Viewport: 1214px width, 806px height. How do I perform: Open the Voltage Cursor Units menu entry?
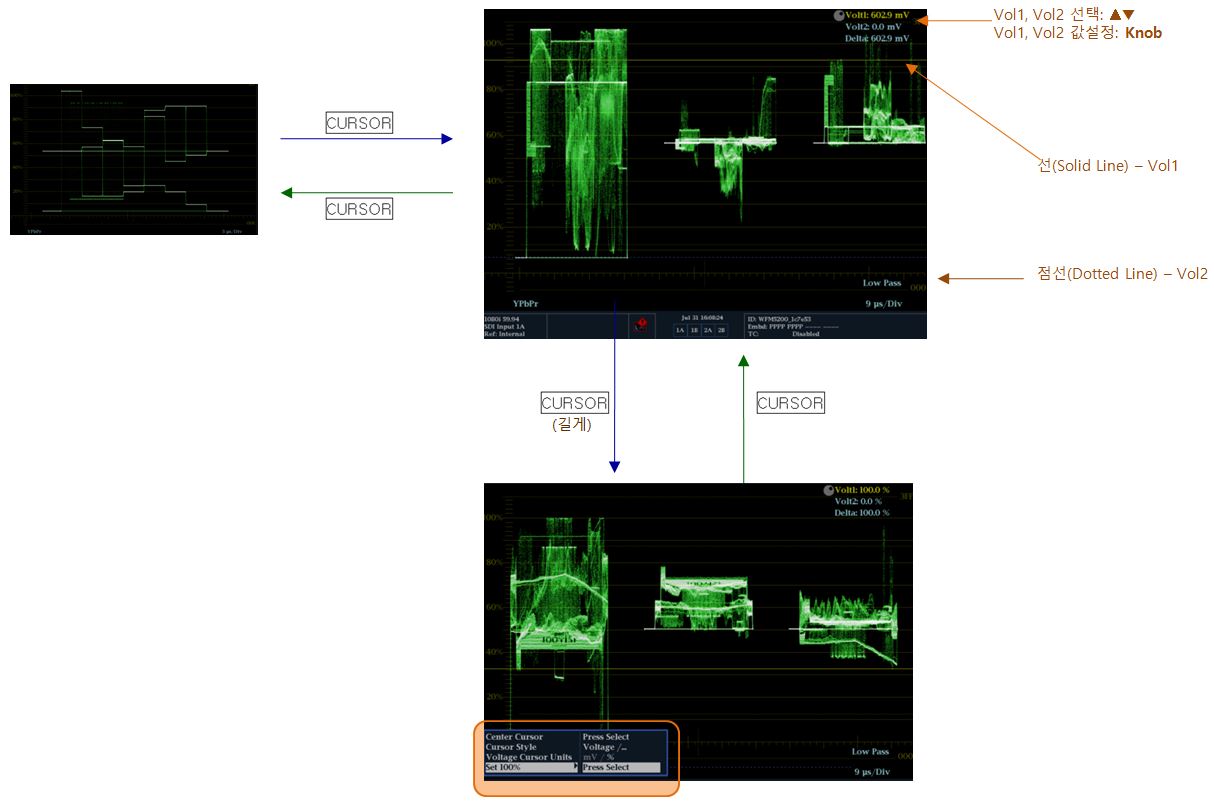(528, 757)
